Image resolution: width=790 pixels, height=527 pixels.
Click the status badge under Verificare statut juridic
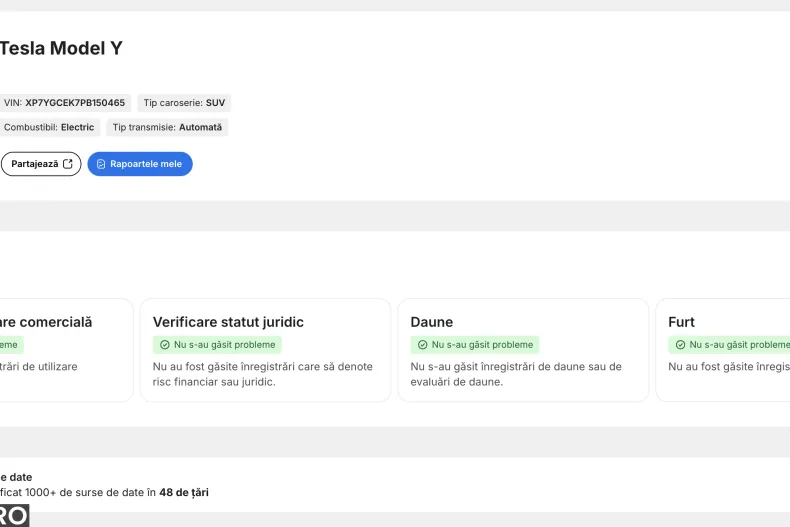[x=217, y=345]
